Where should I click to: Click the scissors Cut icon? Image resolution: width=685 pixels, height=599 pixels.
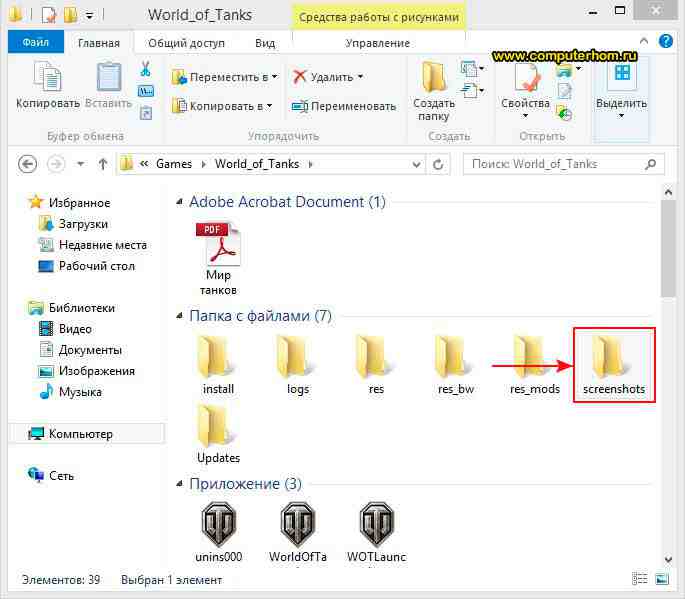pos(145,69)
